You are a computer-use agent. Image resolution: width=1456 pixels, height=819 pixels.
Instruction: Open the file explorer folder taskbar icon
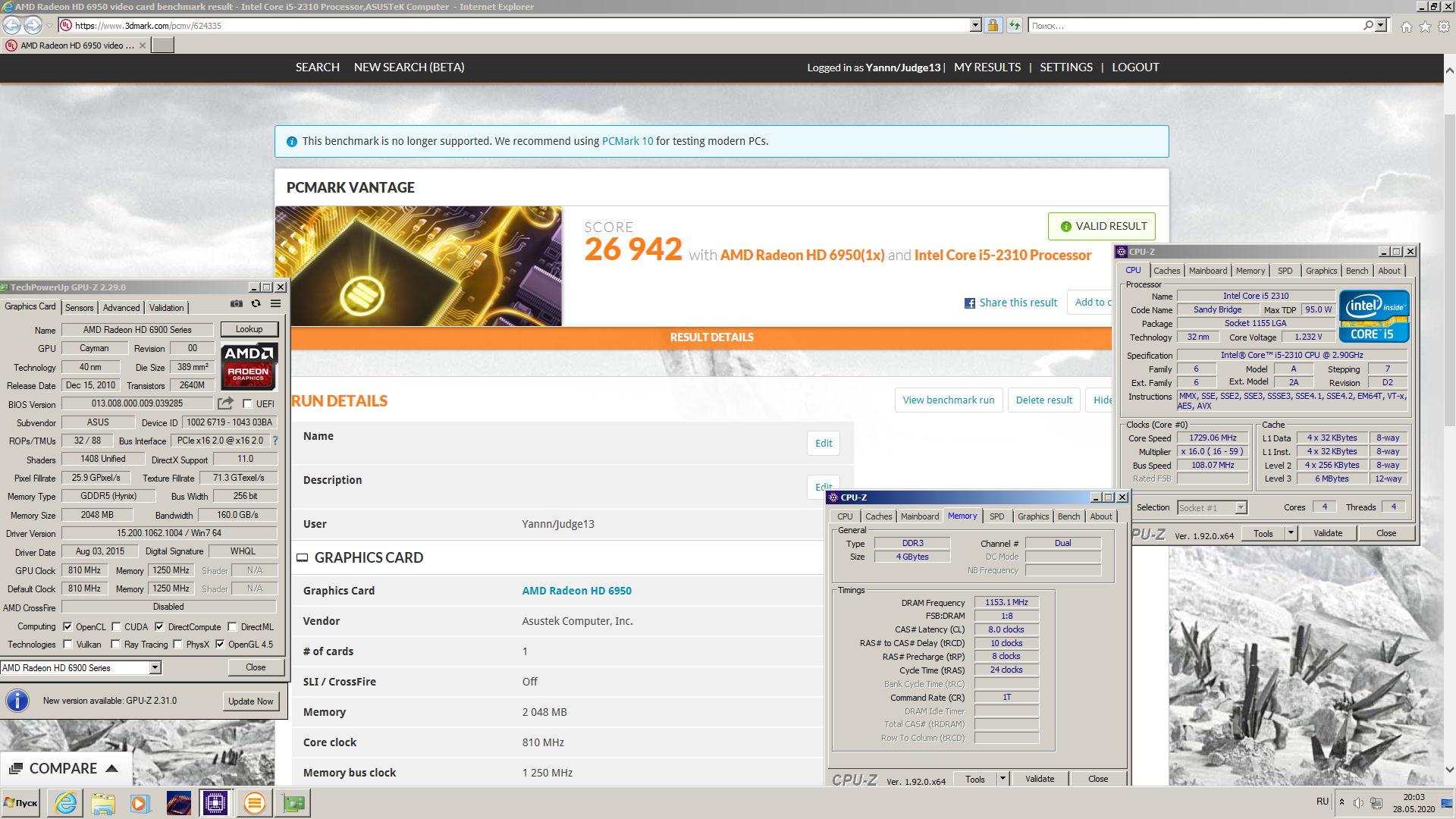click(103, 803)
